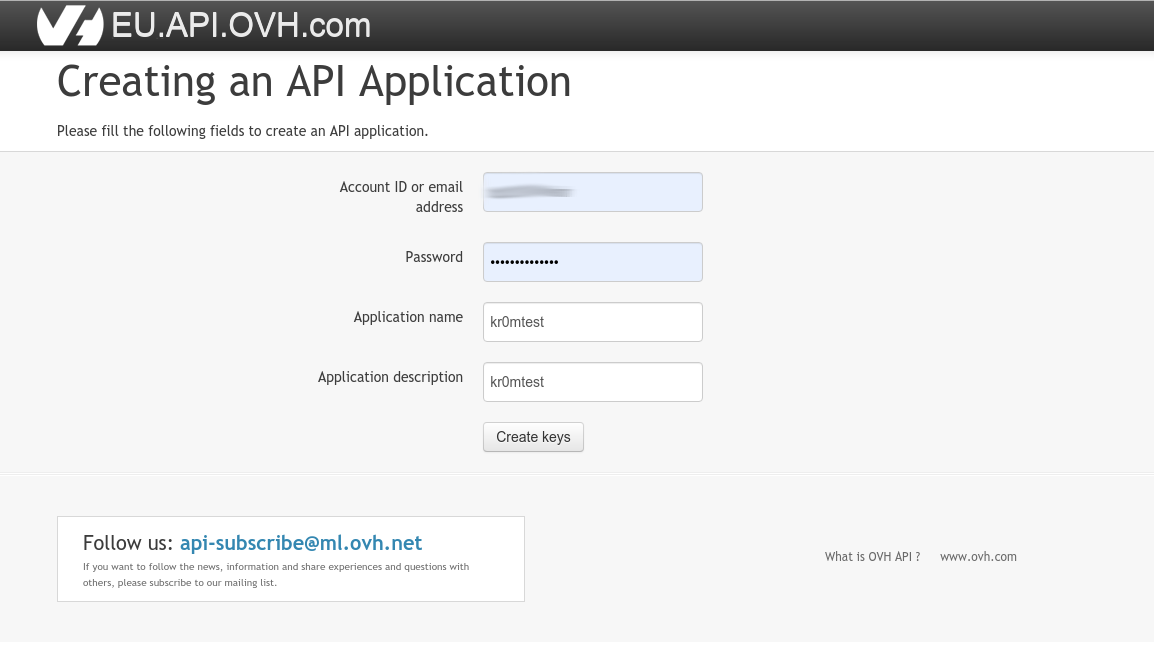Screen dimensions: 1154x671
Task: Click into the Application description field
Action: [592, 382]
